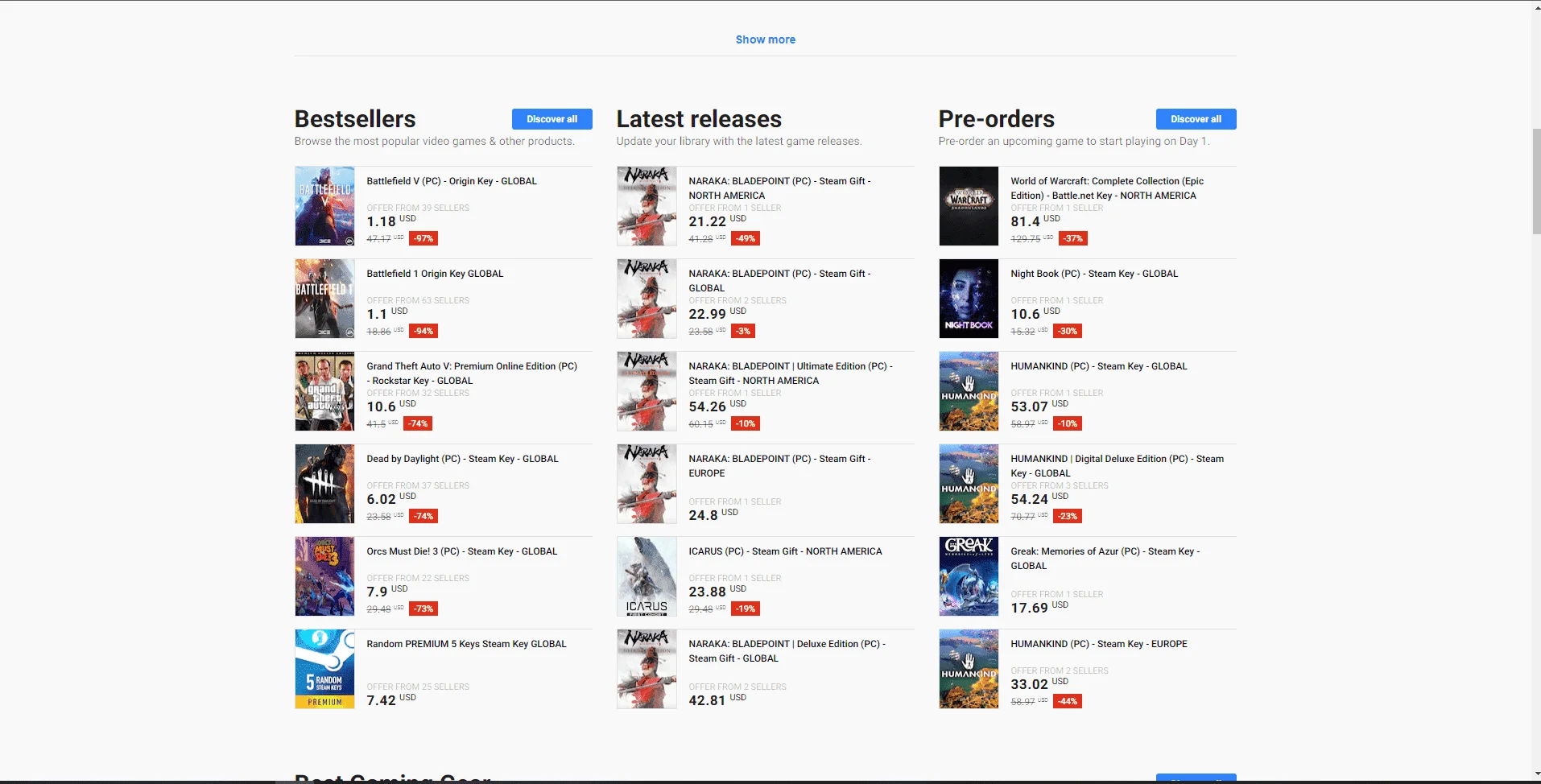Image resolution: width=1541 pixels, height=784 pixels.
Task: Go to HUMANKIND Digital Deluxe Edition listing
Action: [x=1117, y=466]
